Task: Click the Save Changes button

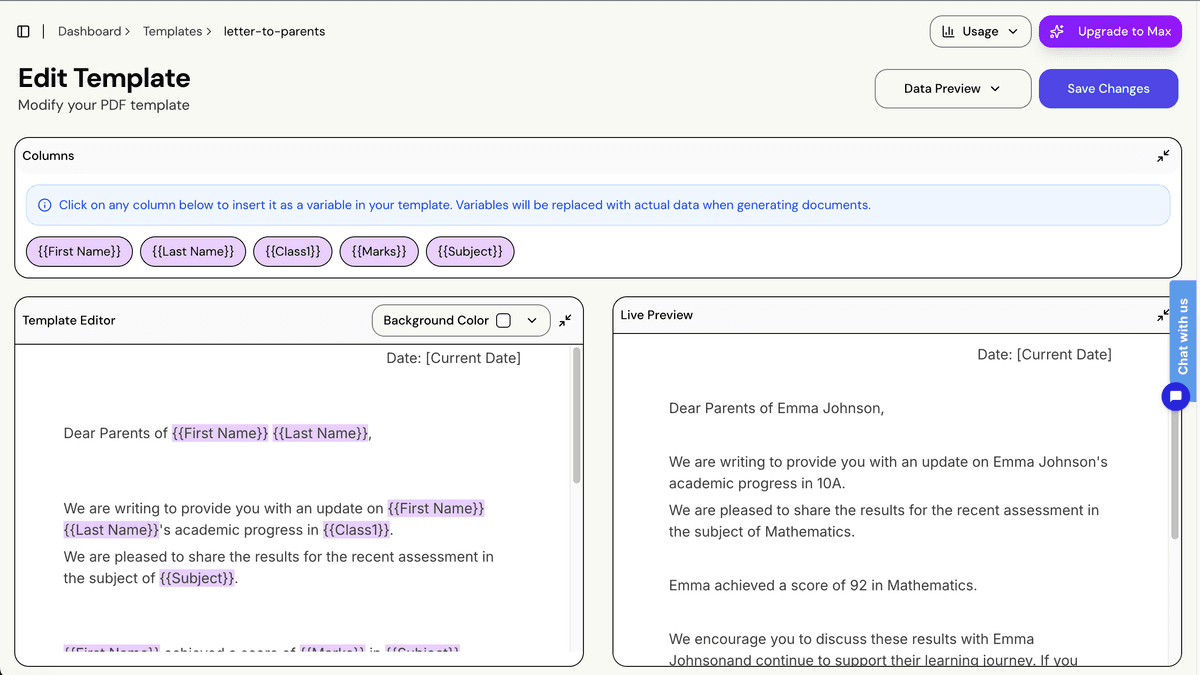Action: [x=1108, y=89]
